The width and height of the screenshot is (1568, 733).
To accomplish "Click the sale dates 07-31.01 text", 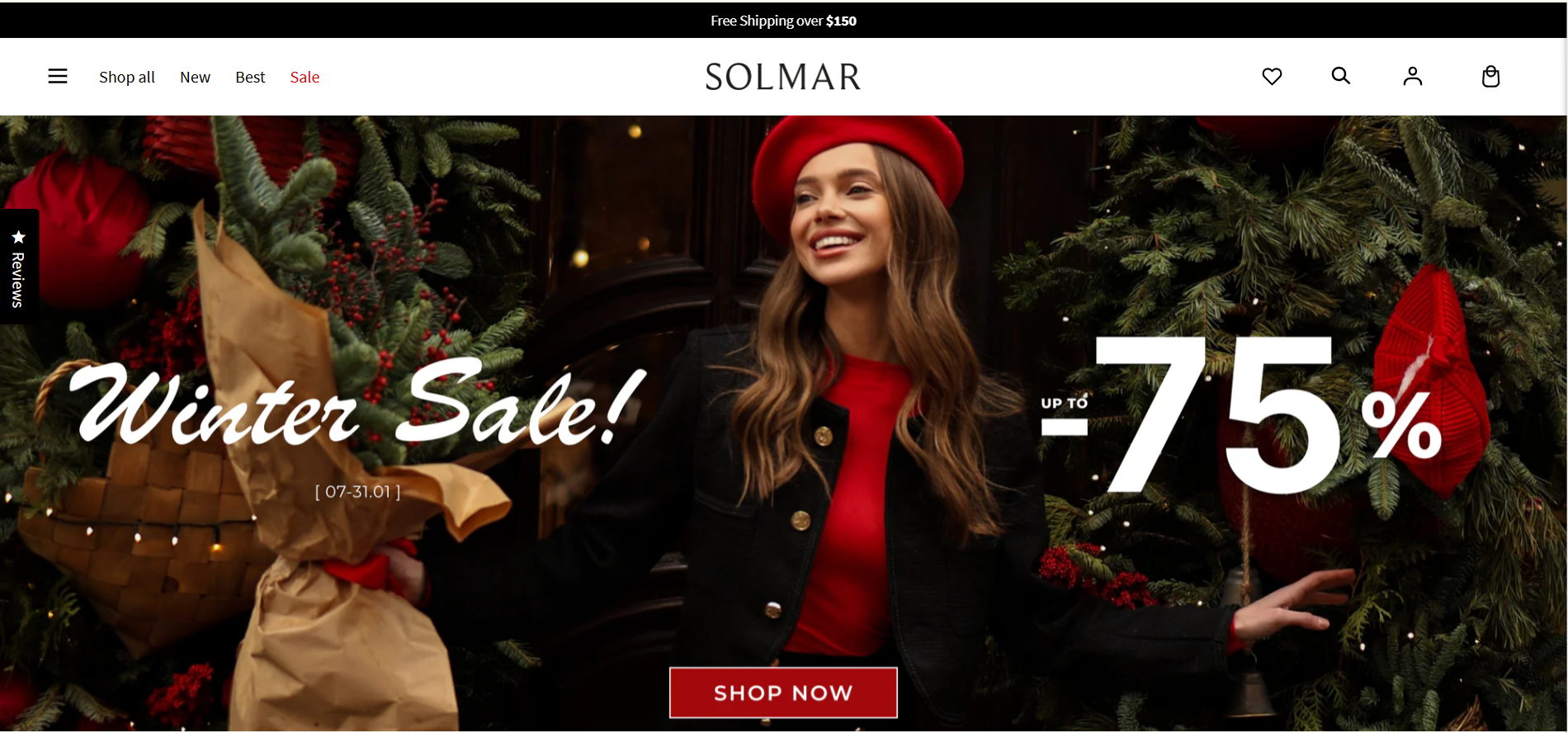I will coord(358,492).
